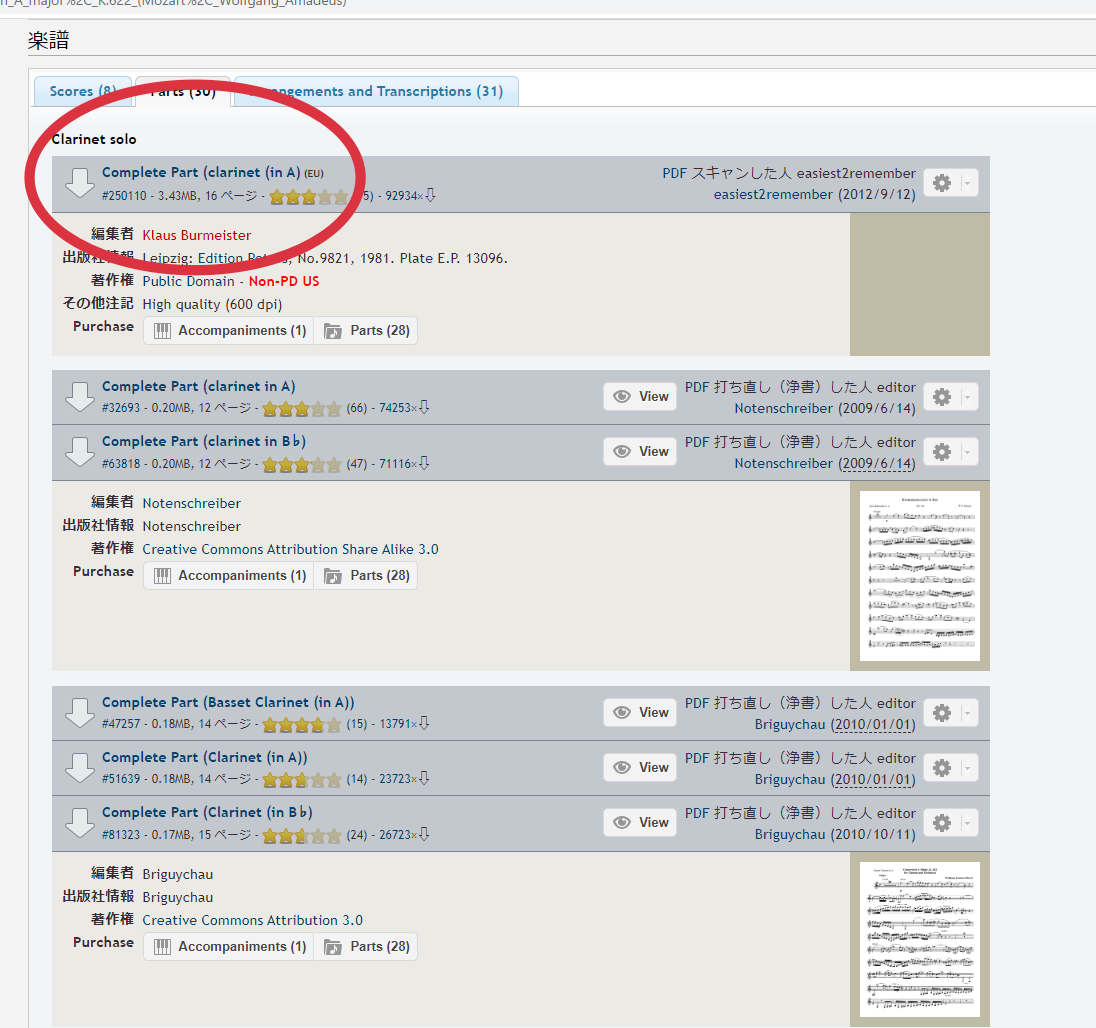The width and height of the screenshot is (1096, 1028).
Task: Open gear dropdown for easiest2remember file
Action: (950, 183)
